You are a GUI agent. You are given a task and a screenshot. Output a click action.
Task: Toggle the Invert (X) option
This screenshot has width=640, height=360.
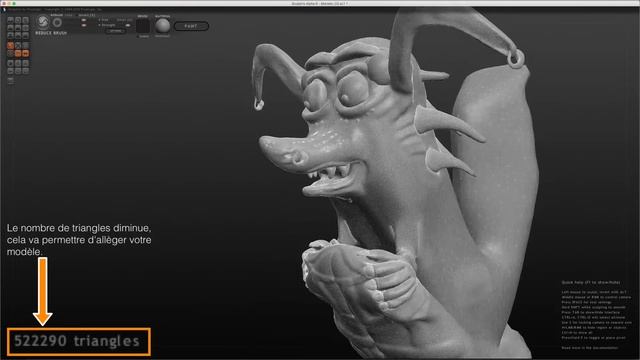(x=87, y=15)
